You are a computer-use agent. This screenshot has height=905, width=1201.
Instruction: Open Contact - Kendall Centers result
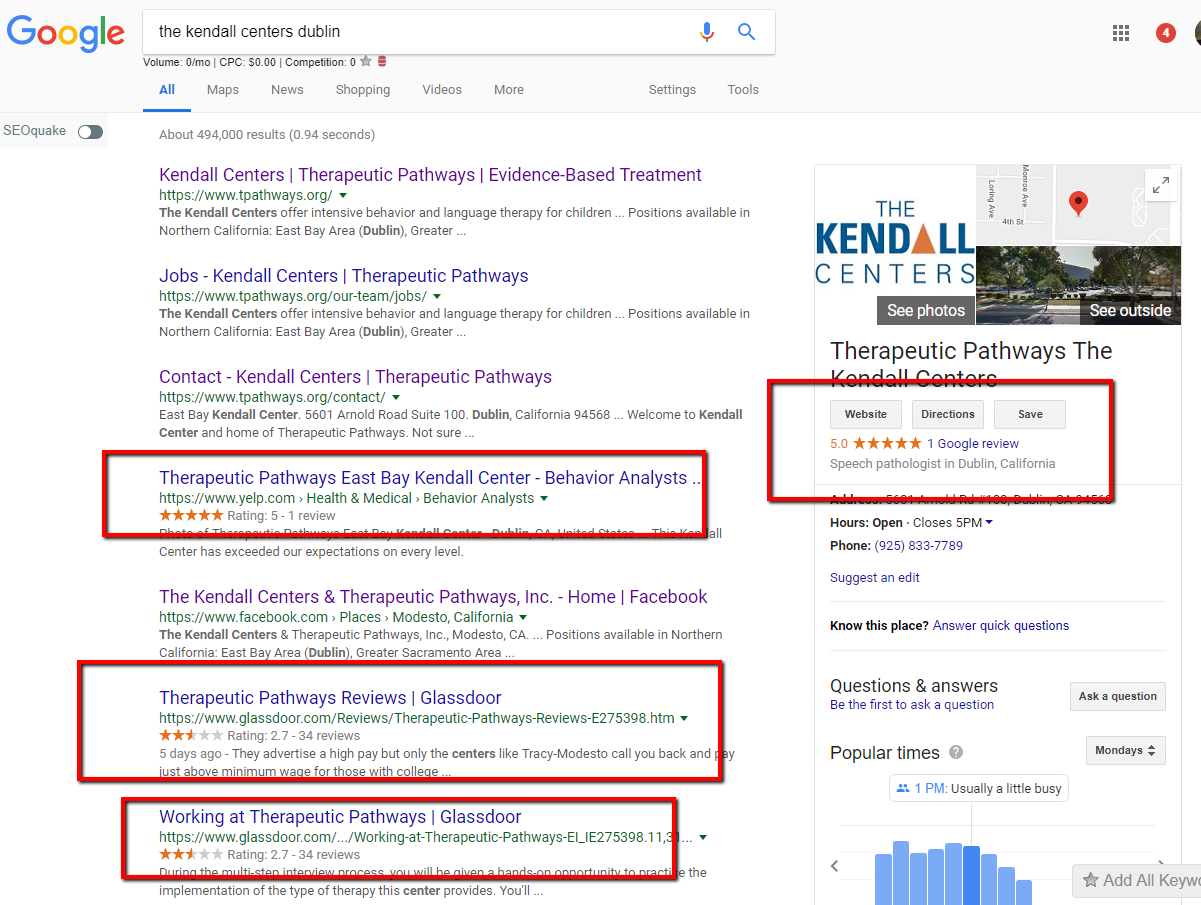pyautogui.click(x=355, y=377)
